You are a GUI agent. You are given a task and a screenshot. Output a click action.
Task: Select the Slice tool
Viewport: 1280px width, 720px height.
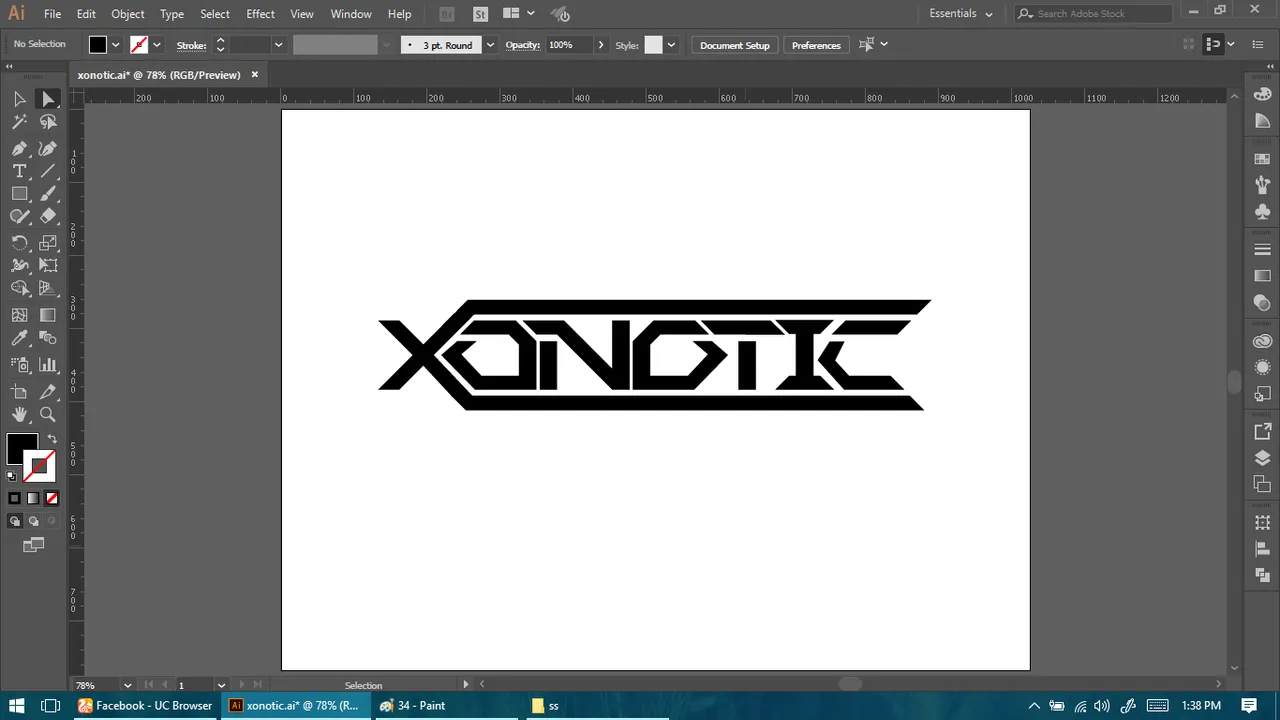(48, 392)
